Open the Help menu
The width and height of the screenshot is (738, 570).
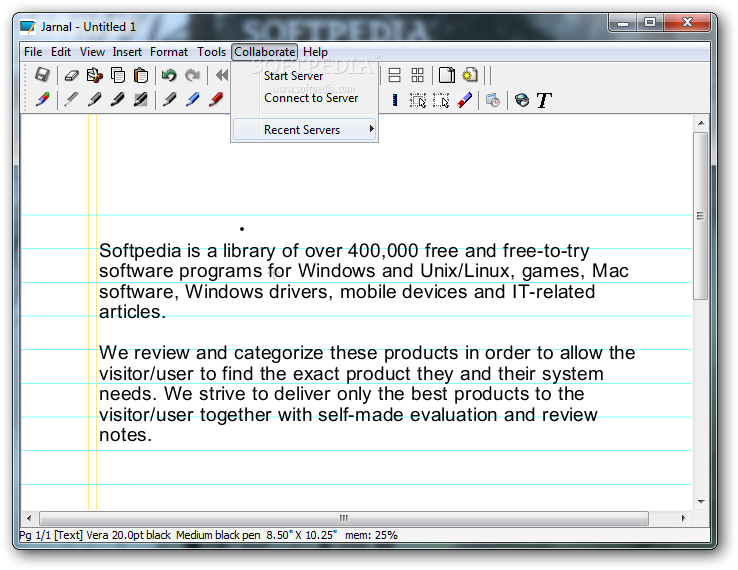(x=315, y=52)
